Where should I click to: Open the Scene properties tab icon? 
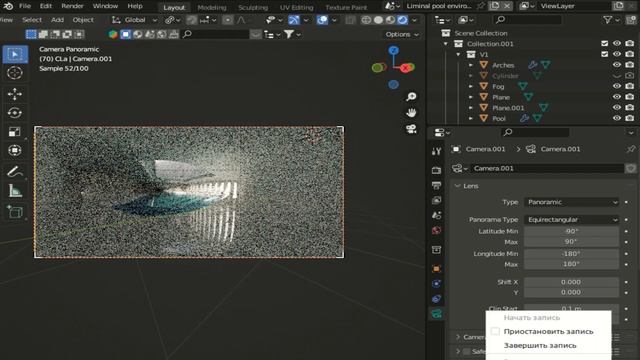pyautogui.click(x=436, y=216)
